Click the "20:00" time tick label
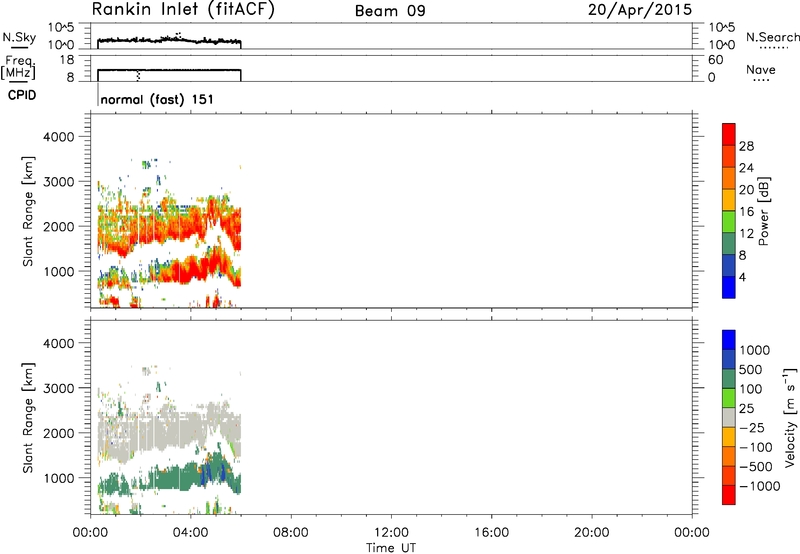The image size is (800, 554). point(591,533)
